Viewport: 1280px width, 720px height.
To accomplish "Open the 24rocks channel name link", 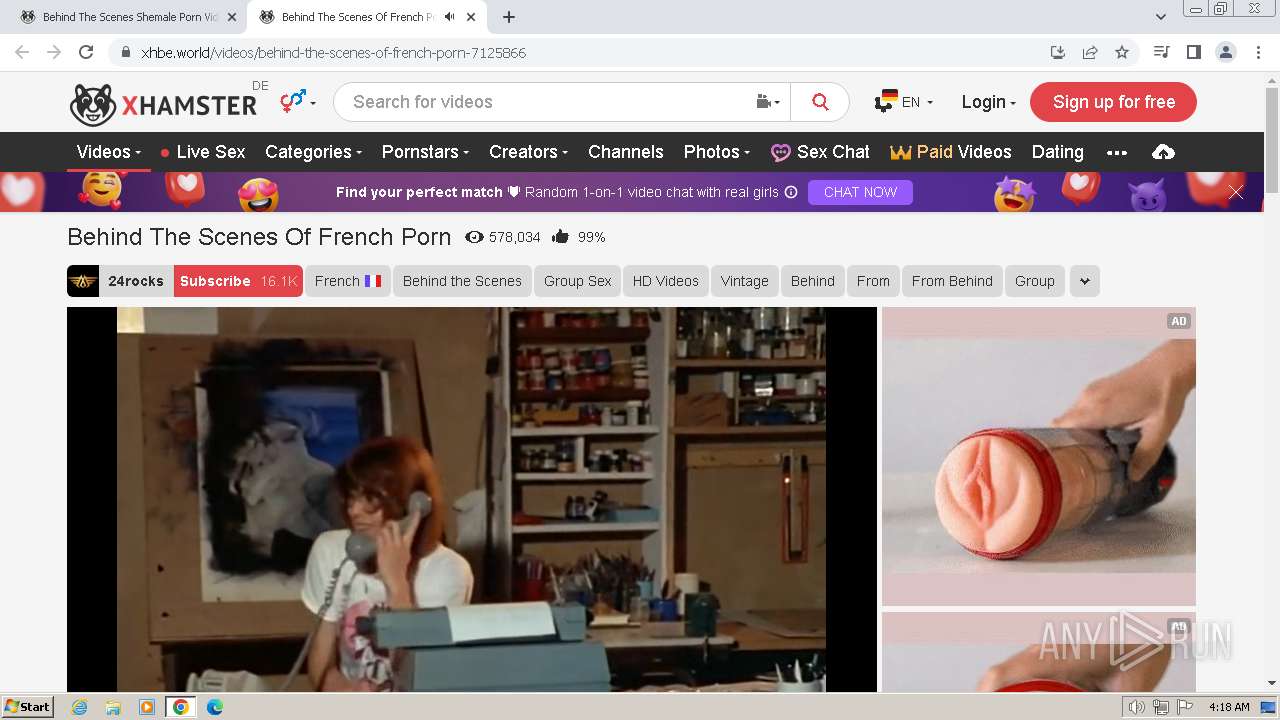I will (x=136, y=281).
